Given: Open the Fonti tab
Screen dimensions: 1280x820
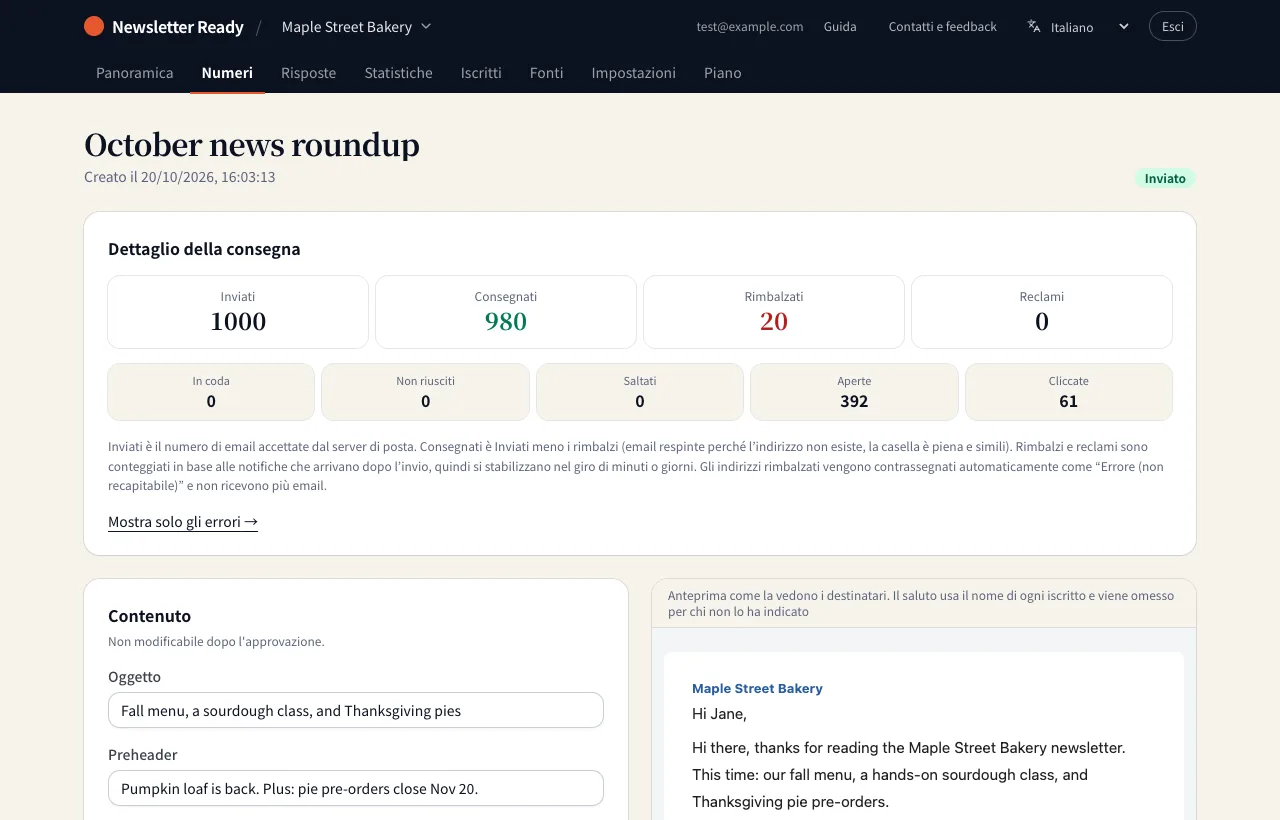Looking at the screenshot, I should tap(546, 73).
